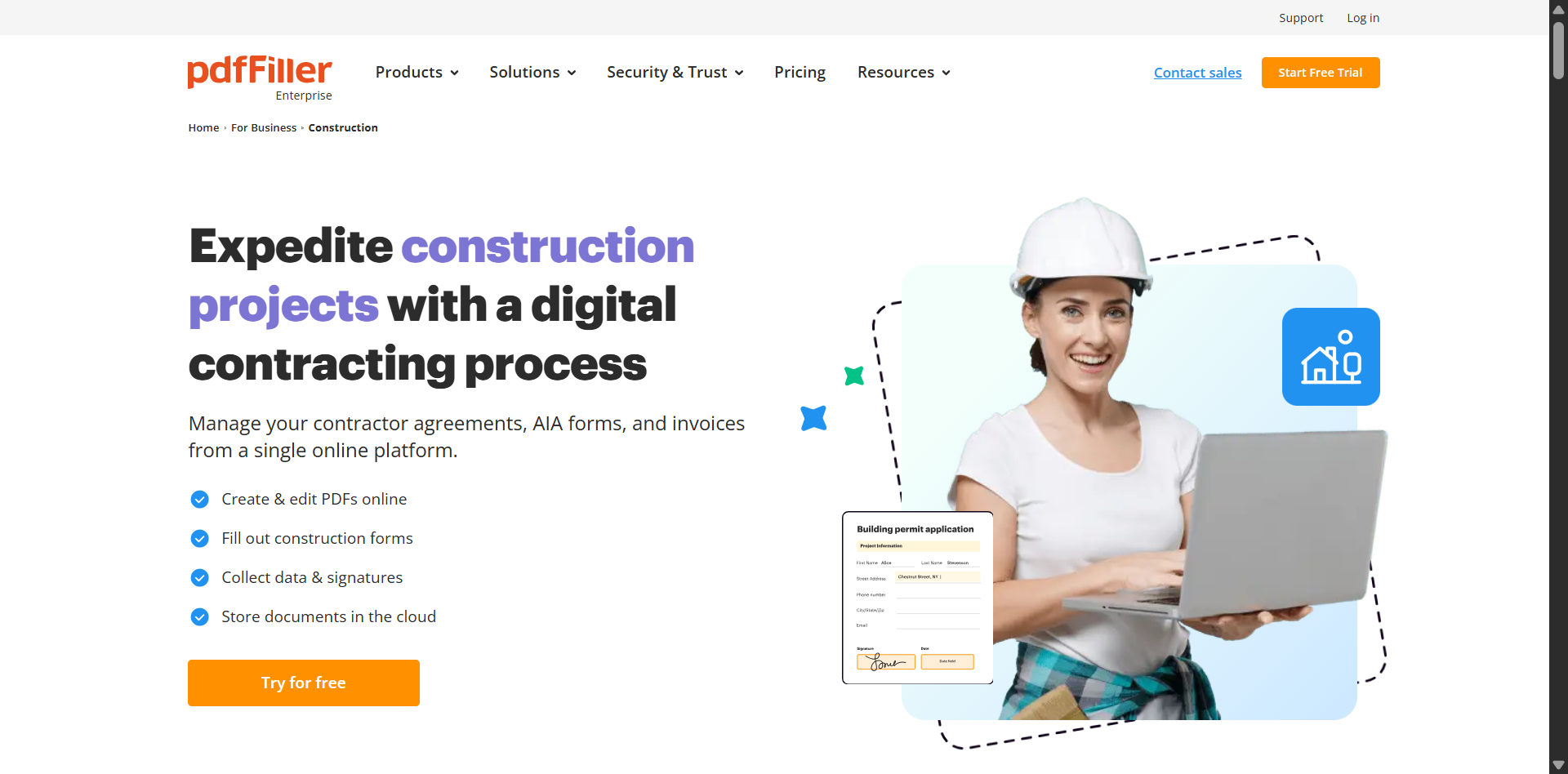
Task: Open the Resources dropdown menu
Action: coord(903,72)
